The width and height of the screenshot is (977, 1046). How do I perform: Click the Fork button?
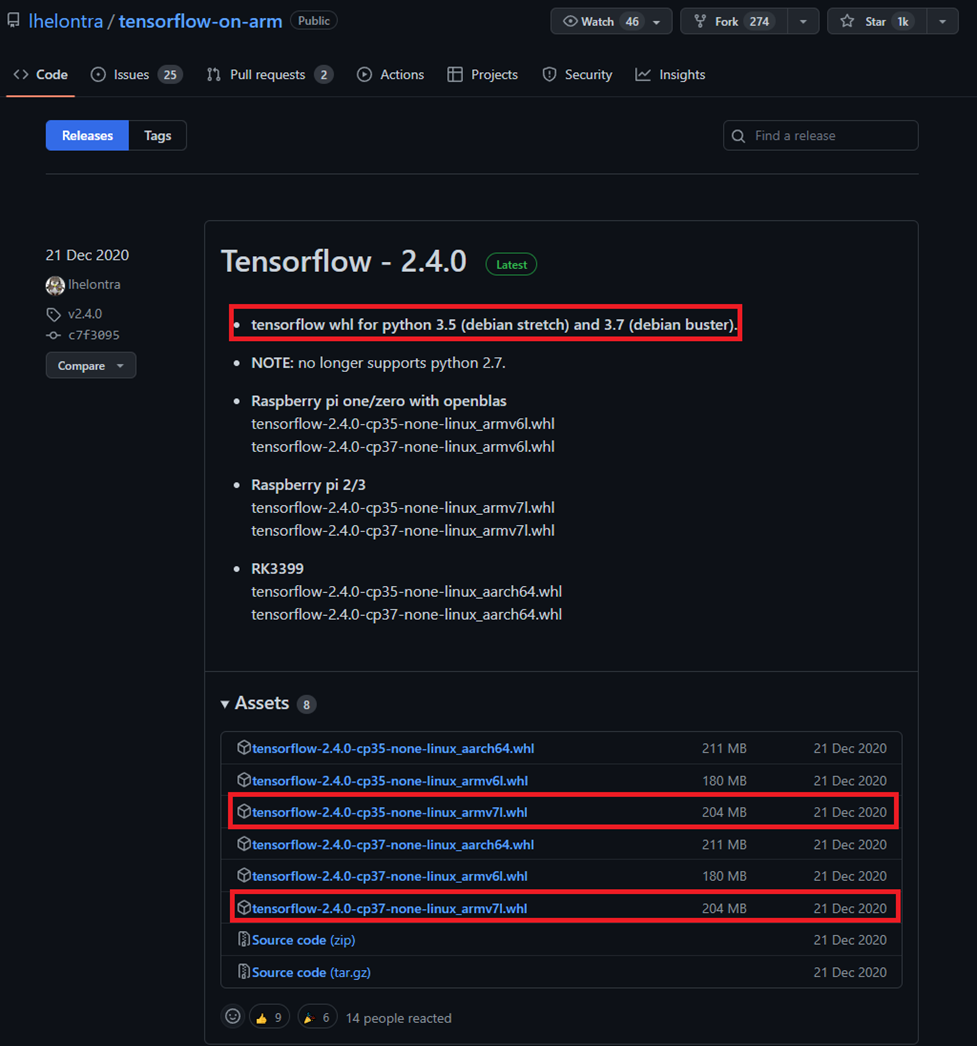point(734,21)
